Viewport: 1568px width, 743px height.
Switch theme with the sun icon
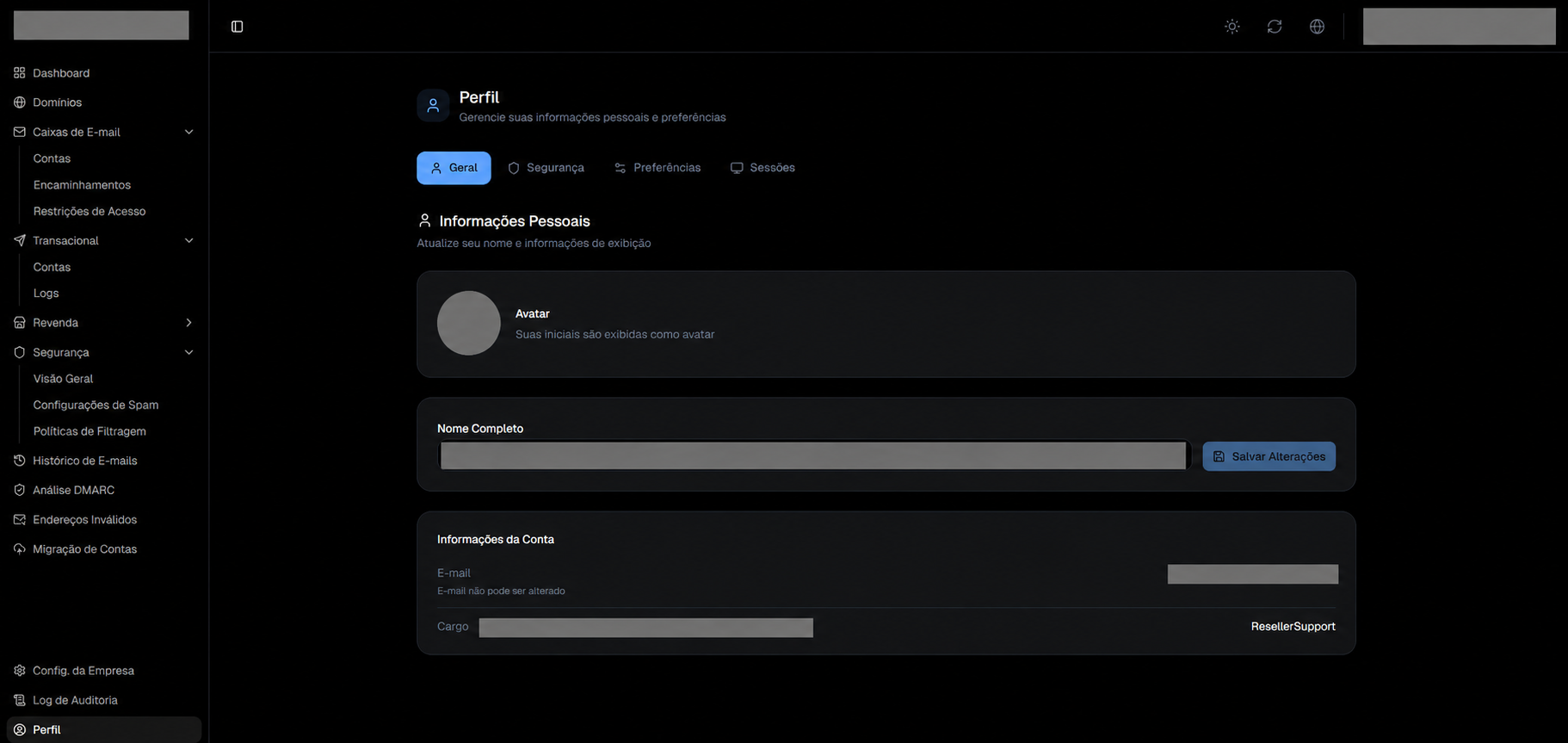1232,27
